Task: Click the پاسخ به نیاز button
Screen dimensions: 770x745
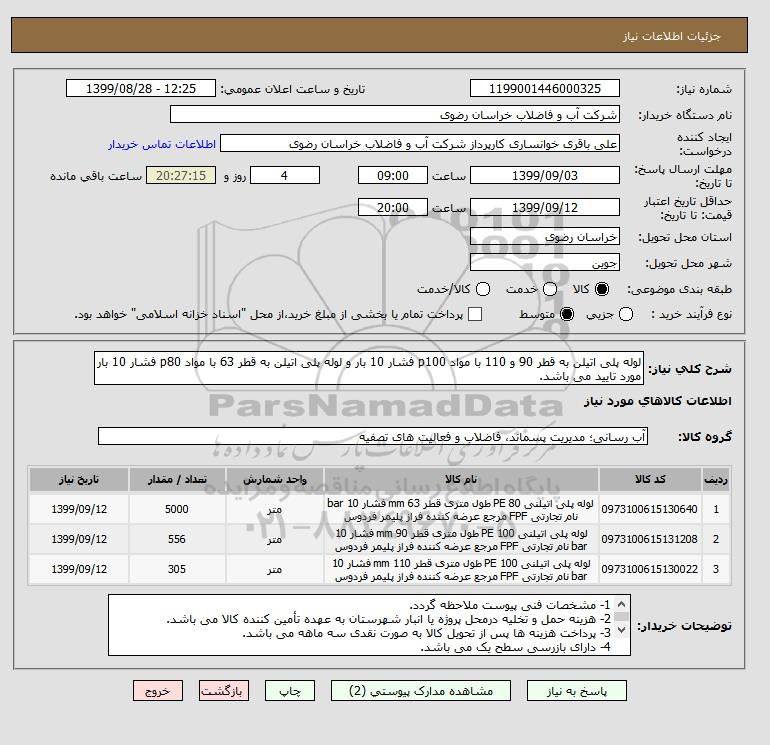Action: click(577, 691)
